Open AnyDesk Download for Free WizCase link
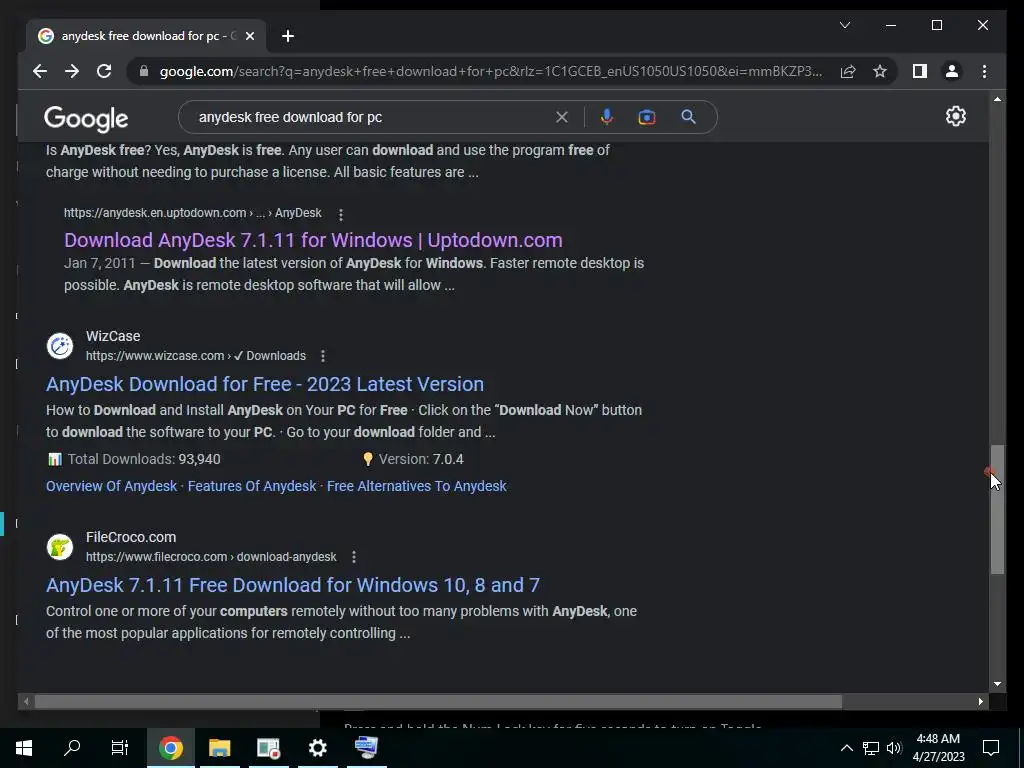This screenshot has height=768, width=1024. point(264,383)
